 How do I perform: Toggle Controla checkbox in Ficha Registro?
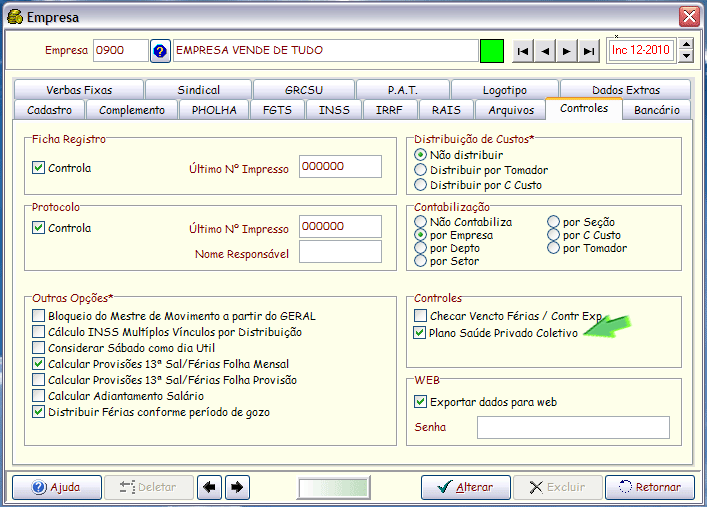(38, 168)
